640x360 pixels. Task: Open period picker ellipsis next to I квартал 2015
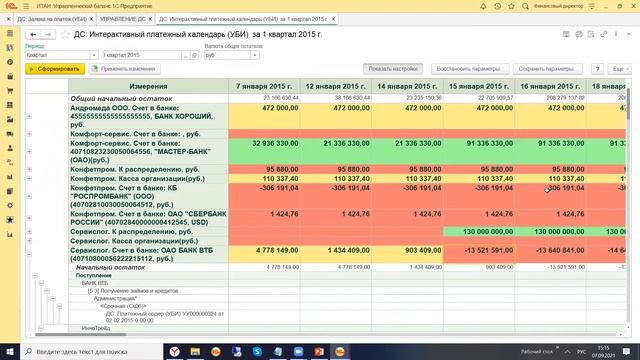(185, 55)
